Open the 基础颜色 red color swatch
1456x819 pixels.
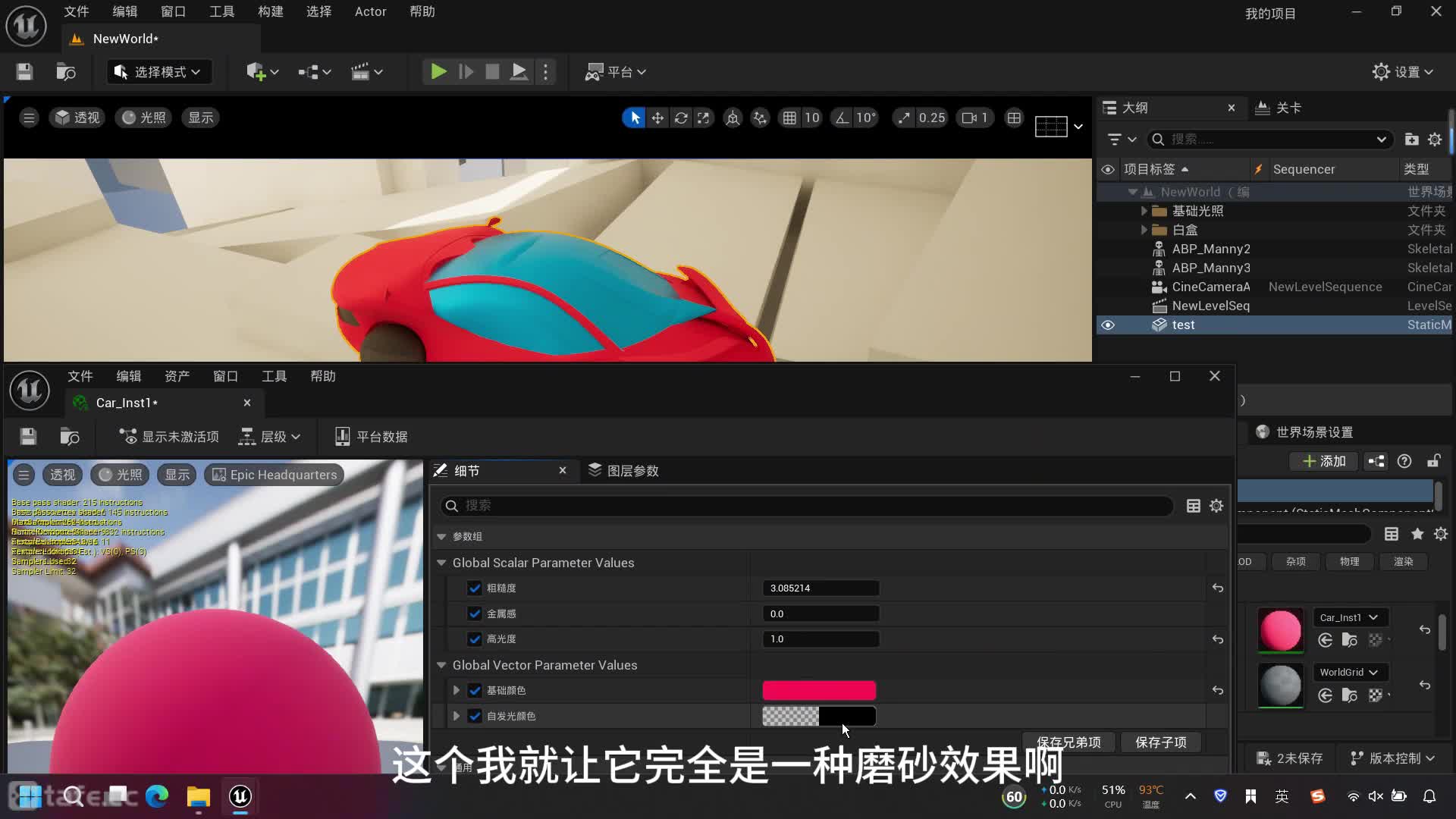pyautogui.click(x=819, y=691)
